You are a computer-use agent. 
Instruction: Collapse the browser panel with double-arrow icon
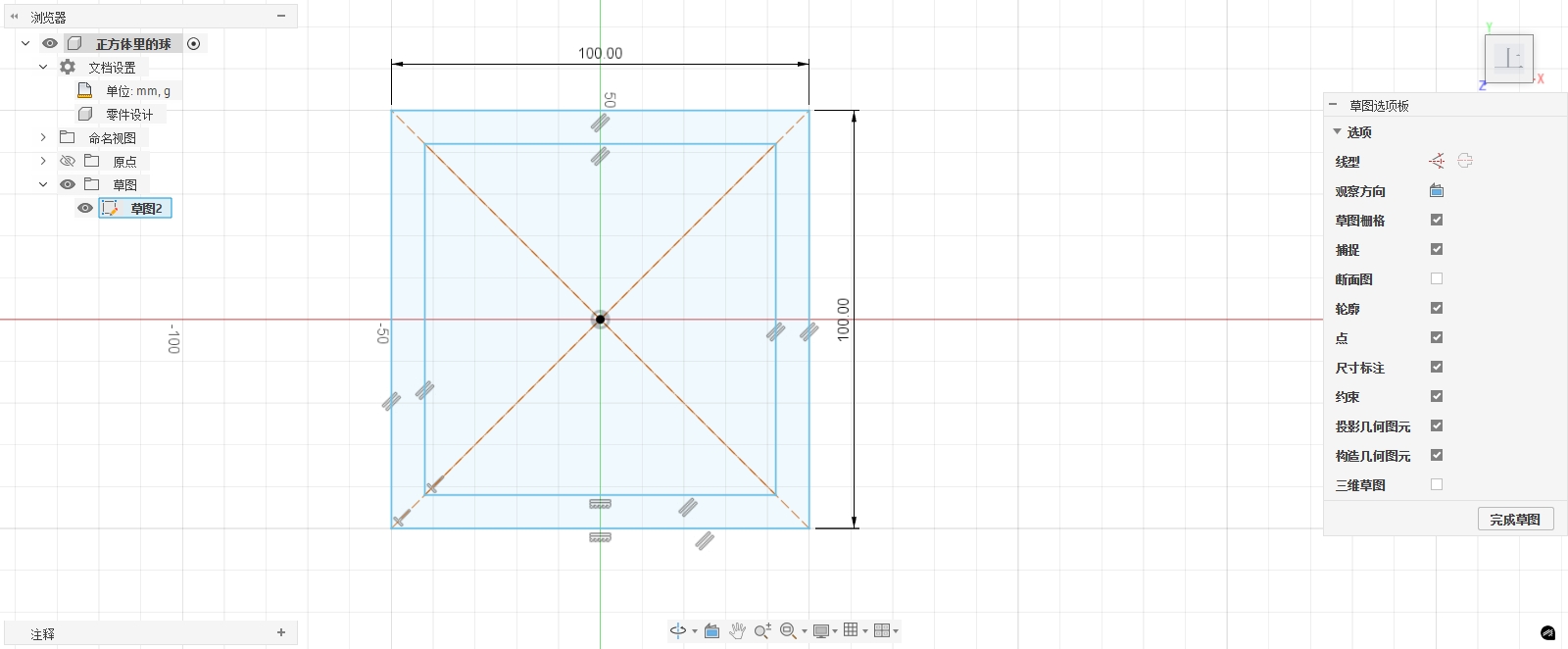tap(14, 17)
